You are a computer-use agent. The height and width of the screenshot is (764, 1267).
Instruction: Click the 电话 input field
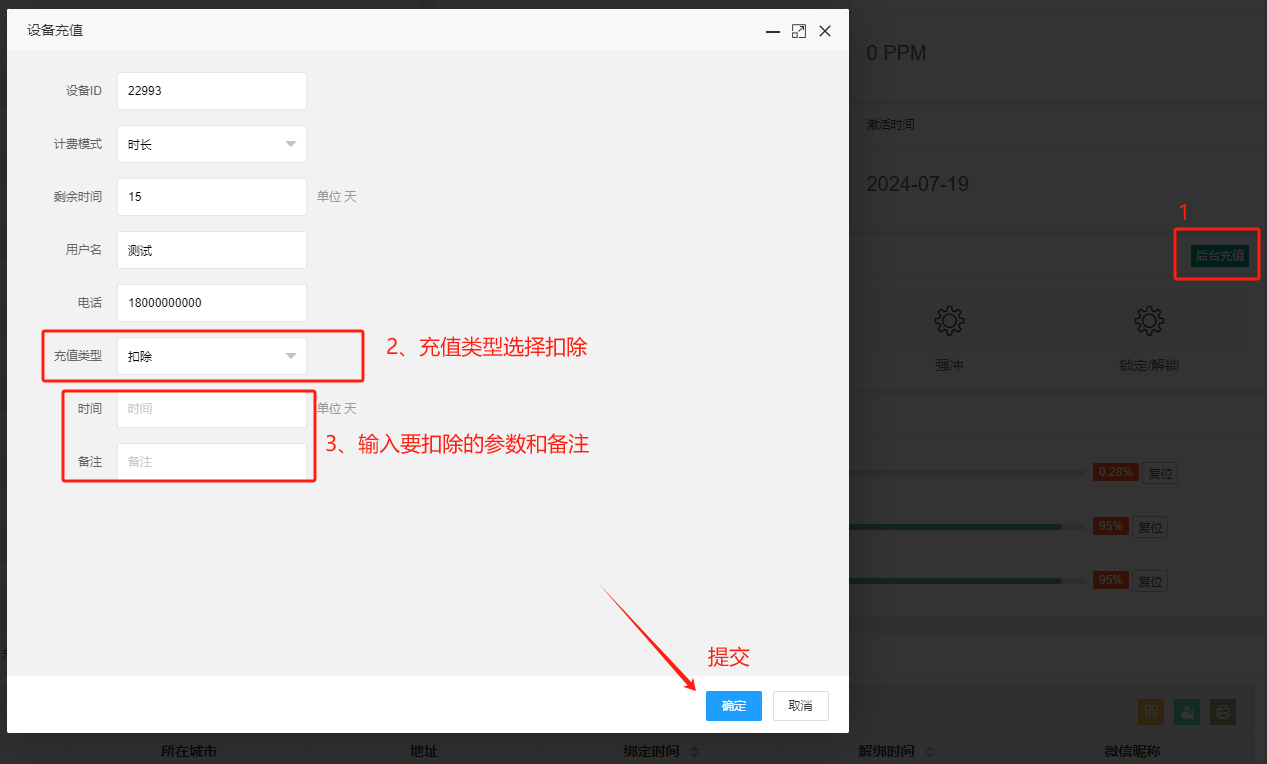tap(212, 303)
